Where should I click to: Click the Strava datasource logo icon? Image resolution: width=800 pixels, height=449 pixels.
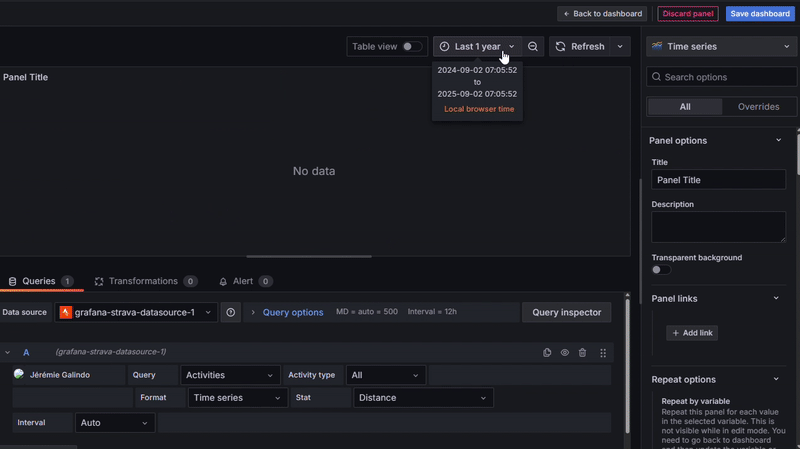click(x=65, y=312)
